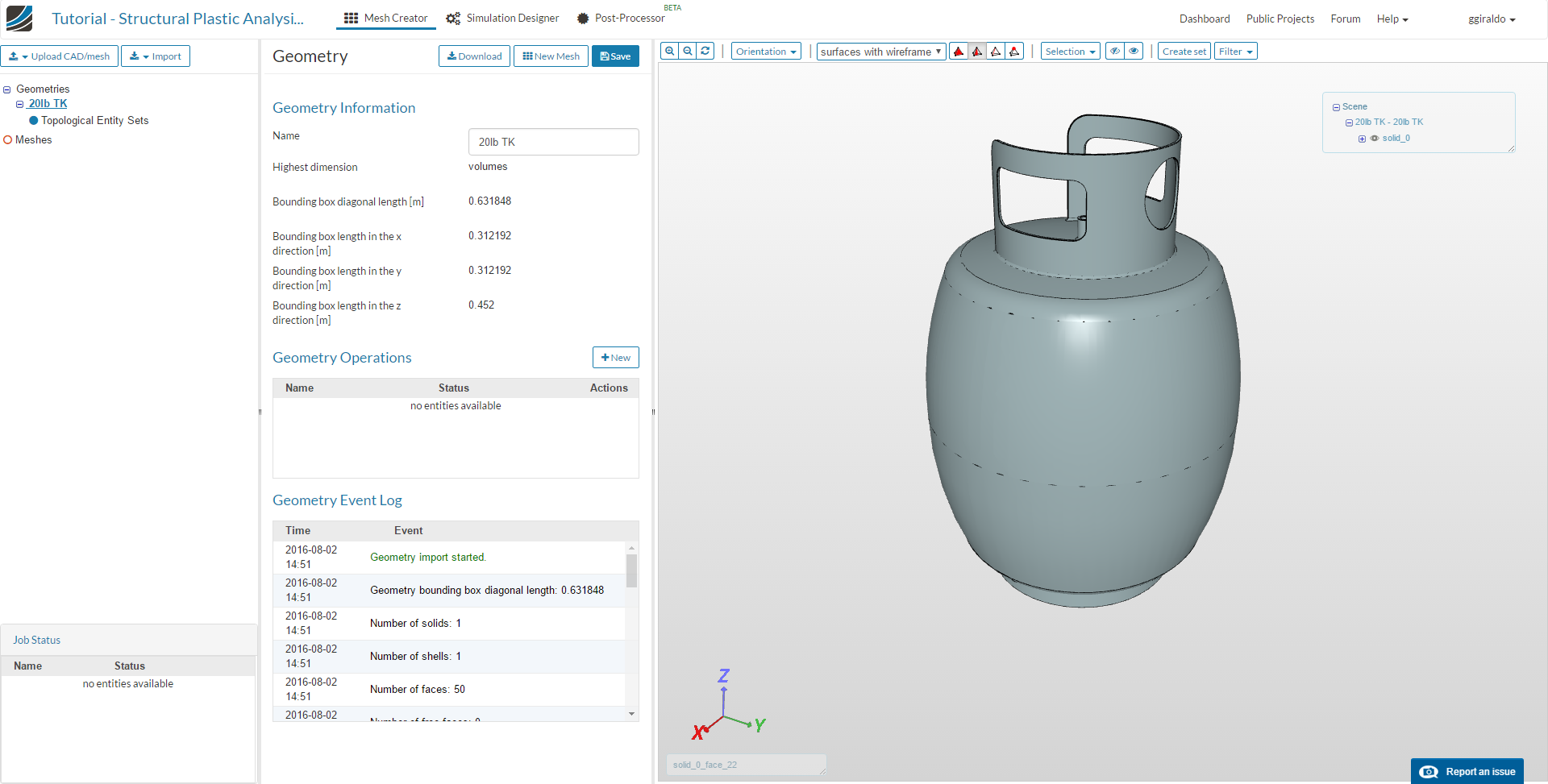Select the solid red tetrahedron pick mode
The image size is (1548, 784).
pos(959,52)
